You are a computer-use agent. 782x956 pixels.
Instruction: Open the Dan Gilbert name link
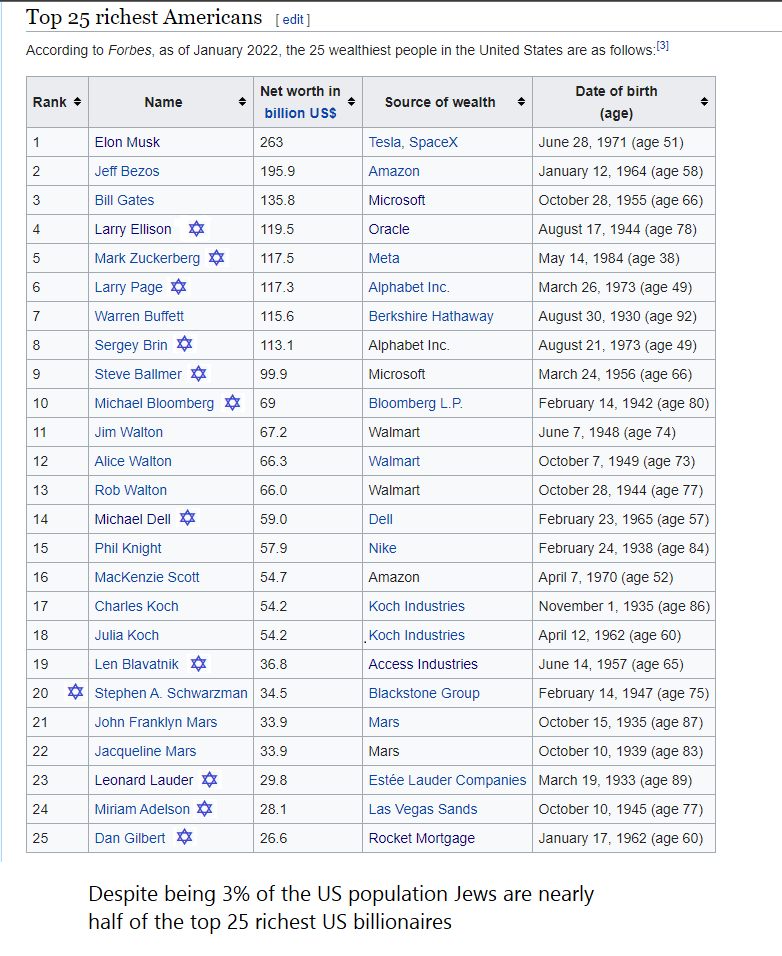(130, 838)
